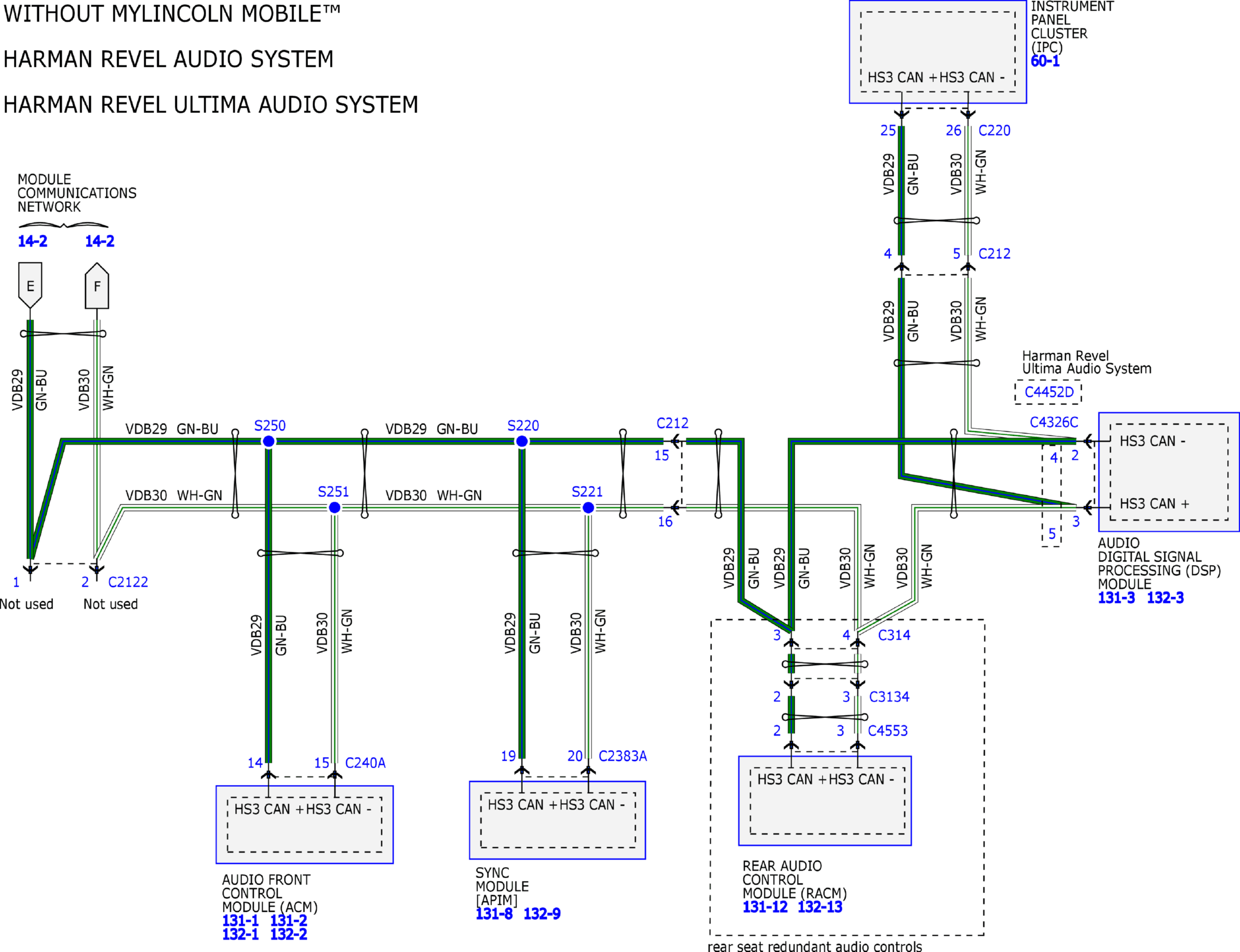Follow link 132-9 under SYNC module

click(542, 914)
